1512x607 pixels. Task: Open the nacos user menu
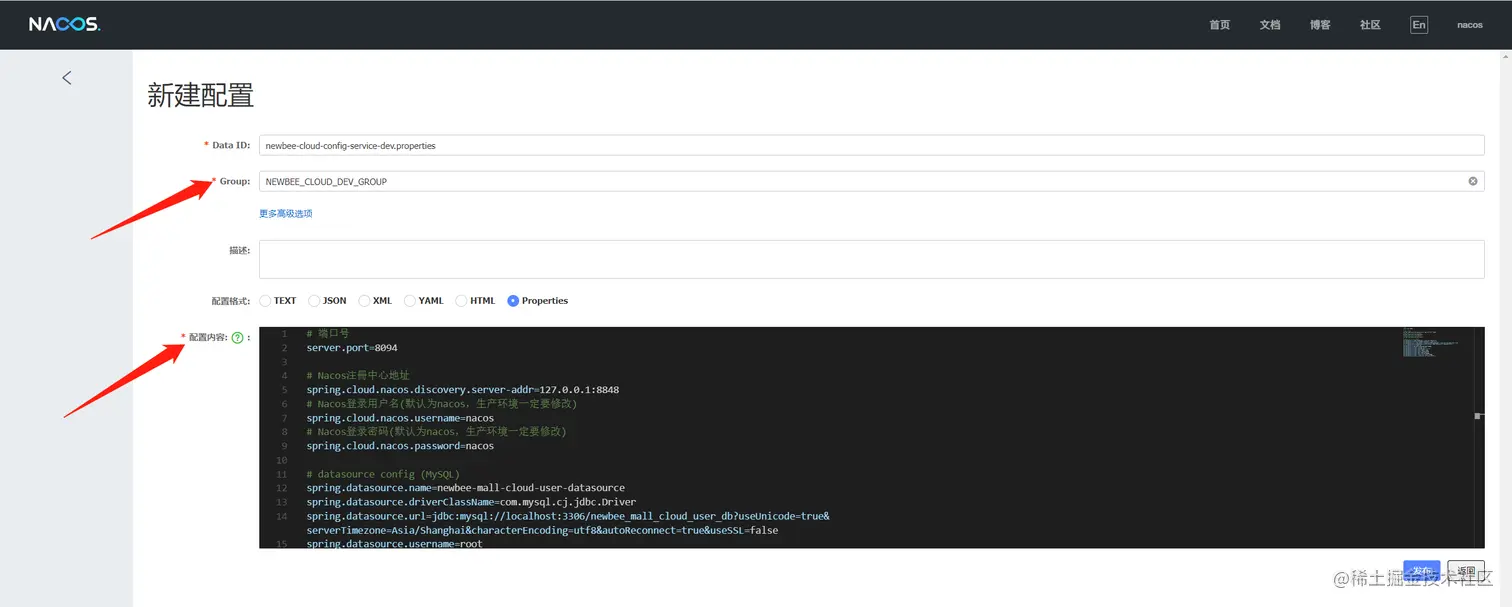(1470, 25)
